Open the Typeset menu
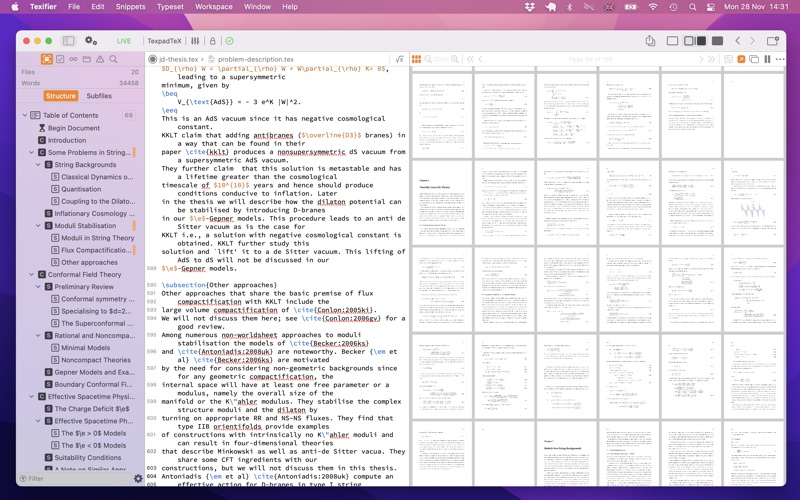This screenshot has width=800, height=500. pos(170,7)
